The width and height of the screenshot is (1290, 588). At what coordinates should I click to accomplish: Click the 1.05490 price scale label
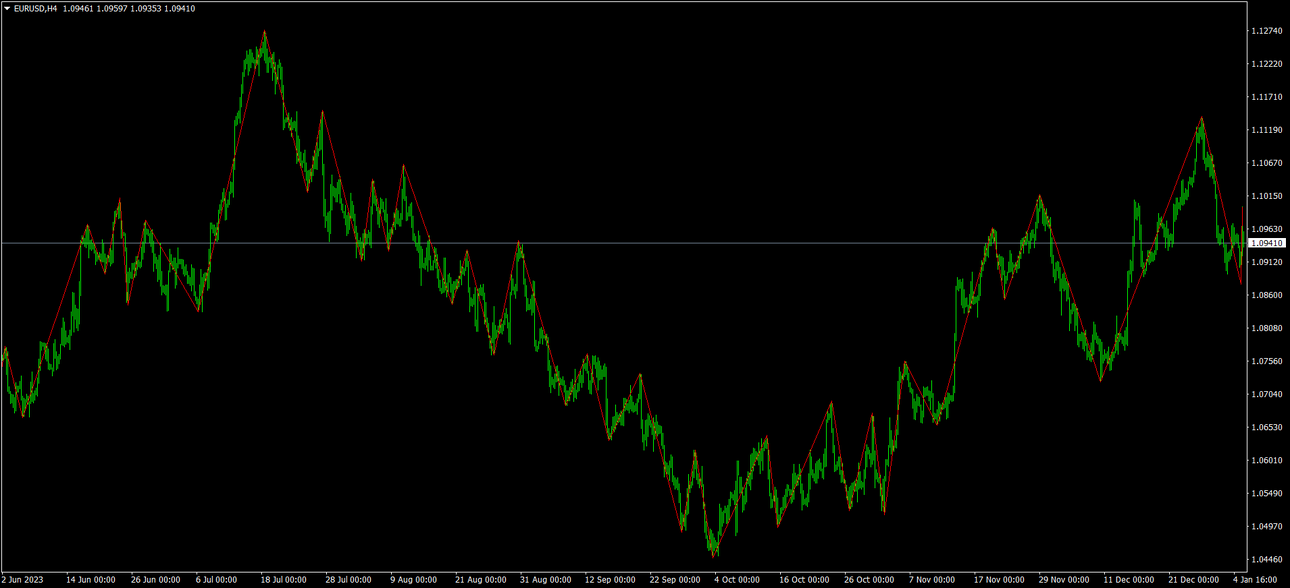1267,493
